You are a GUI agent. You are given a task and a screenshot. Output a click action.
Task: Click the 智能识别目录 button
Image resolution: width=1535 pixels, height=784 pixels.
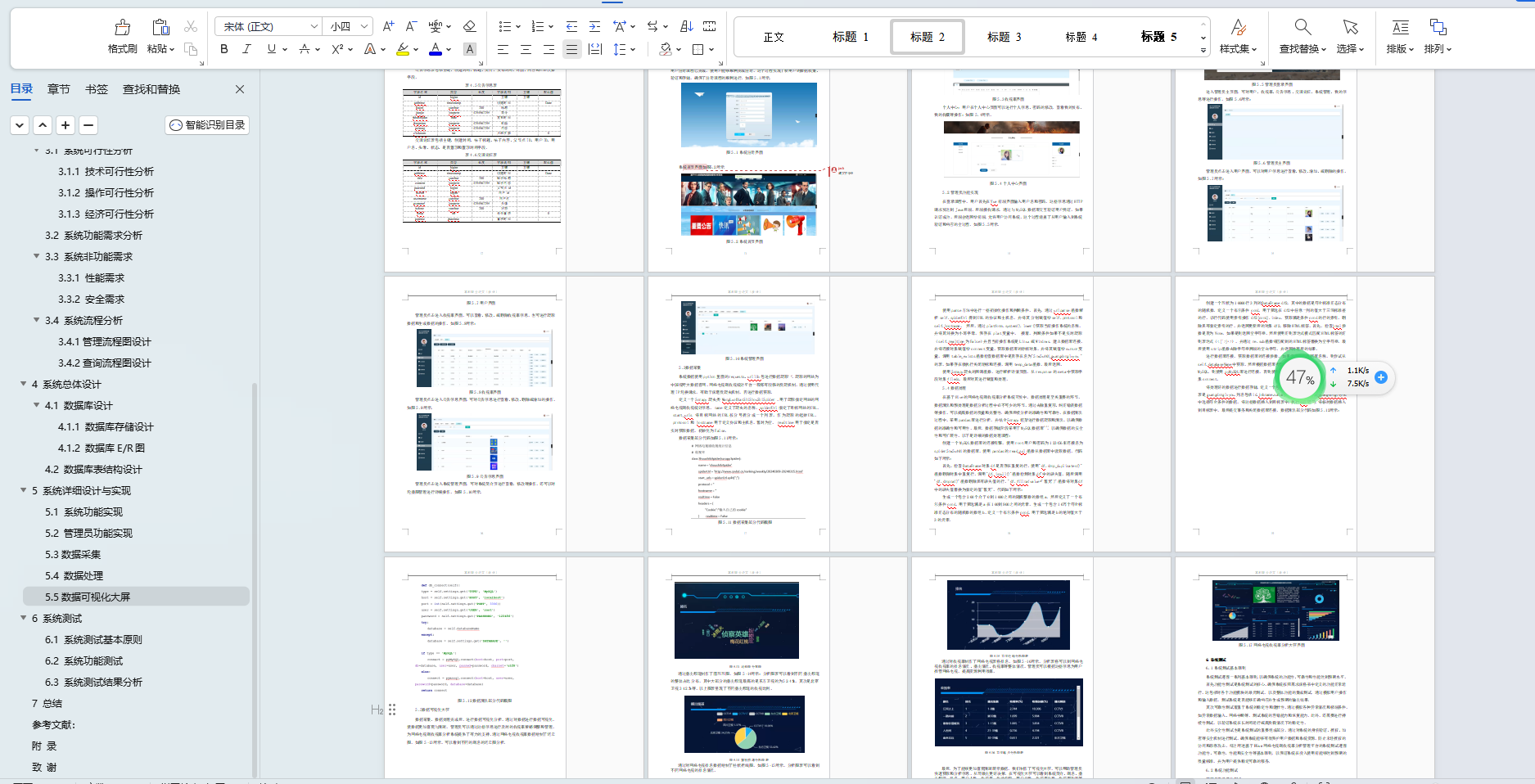207,125
